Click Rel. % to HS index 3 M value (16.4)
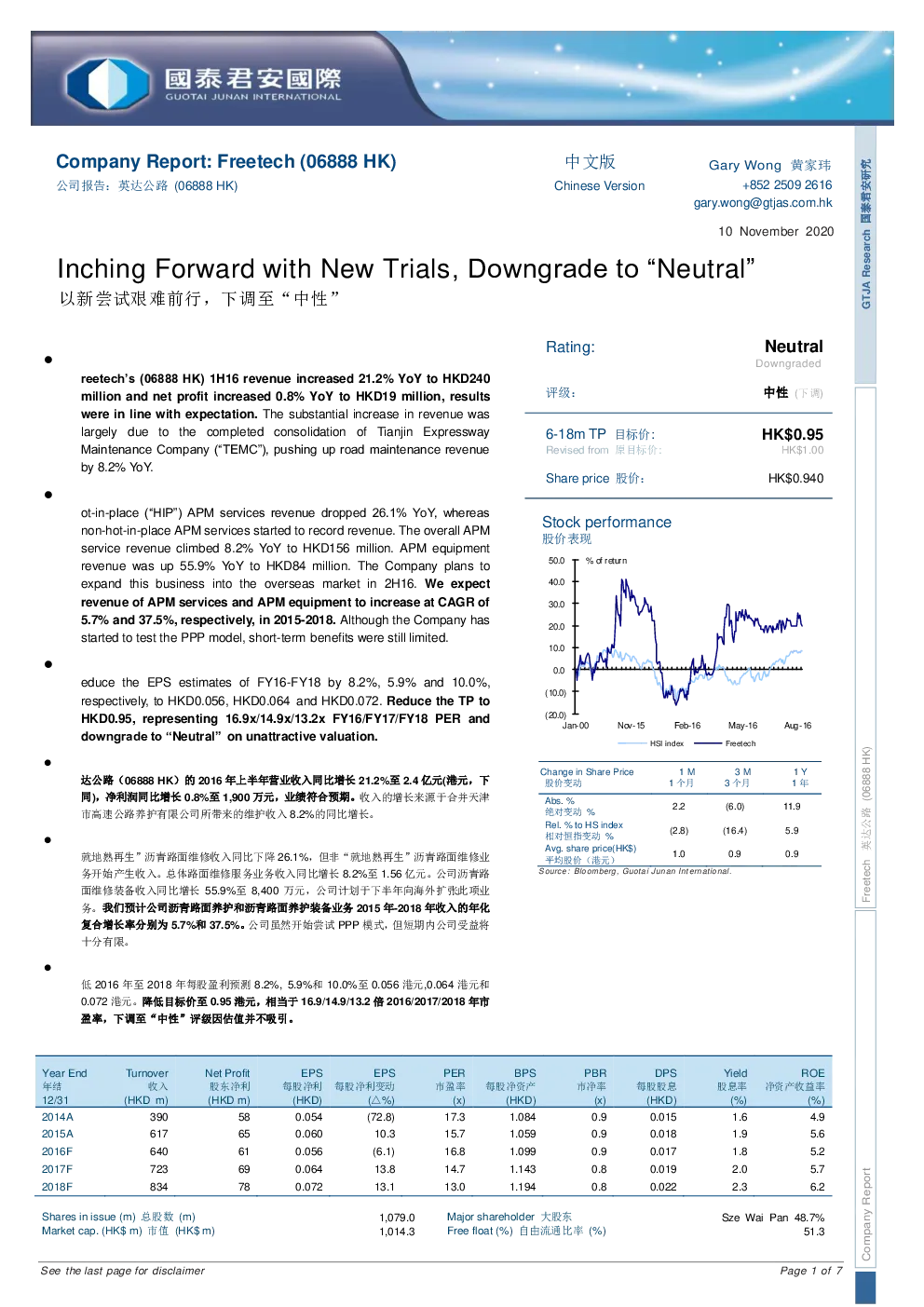Screen dimensions: 924x1307 pyautogui.click(x=735, y=830)
